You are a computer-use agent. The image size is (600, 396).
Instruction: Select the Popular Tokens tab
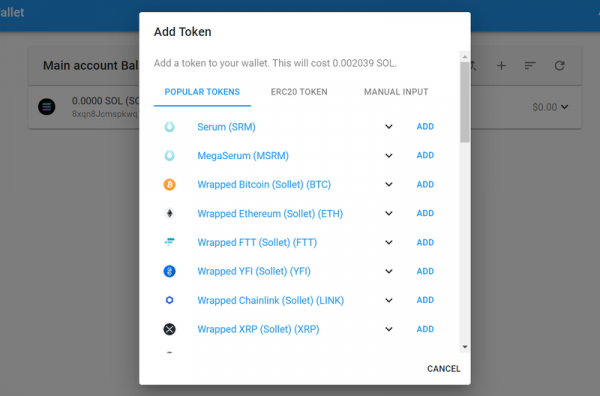202,92
